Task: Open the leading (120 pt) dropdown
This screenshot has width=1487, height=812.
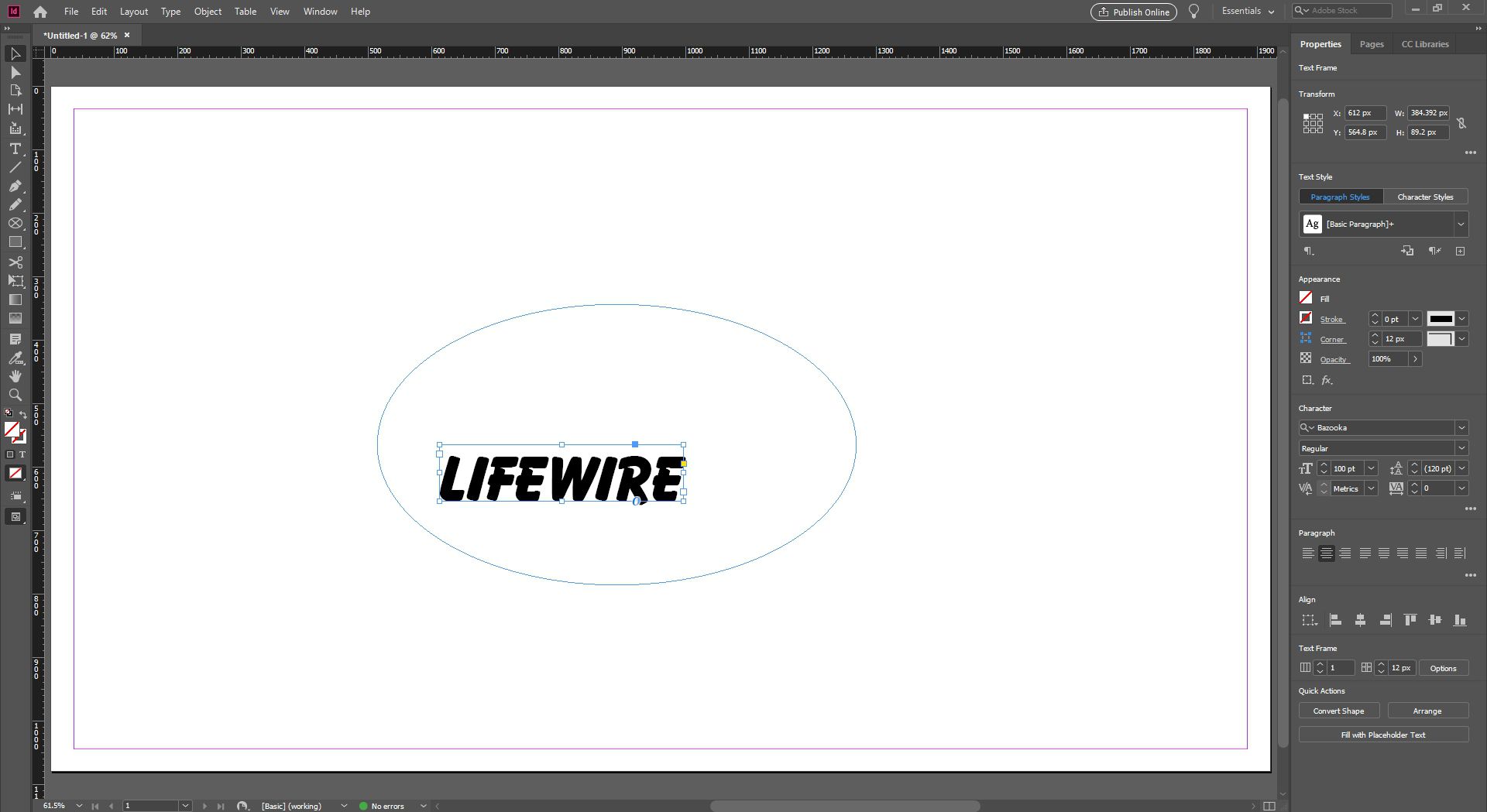Action: pyautogui.click(x=1461, y=468)
